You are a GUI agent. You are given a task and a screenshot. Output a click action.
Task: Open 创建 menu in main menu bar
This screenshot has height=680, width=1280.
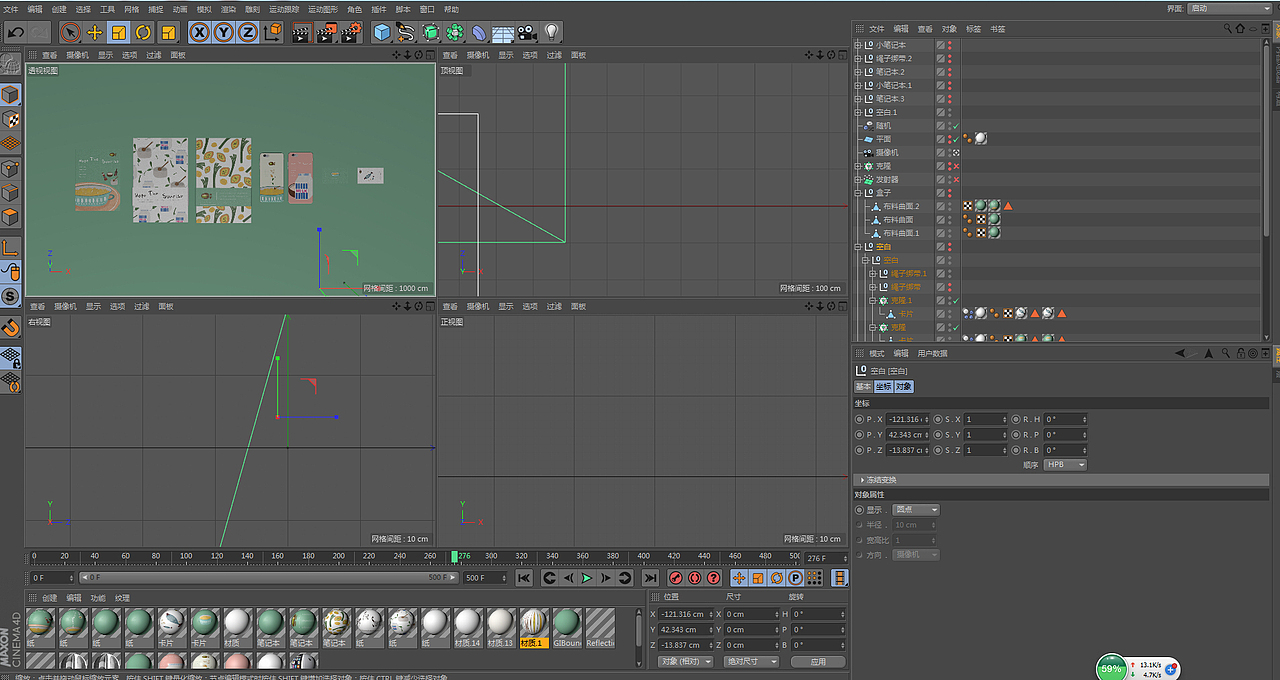coord(59,9)
